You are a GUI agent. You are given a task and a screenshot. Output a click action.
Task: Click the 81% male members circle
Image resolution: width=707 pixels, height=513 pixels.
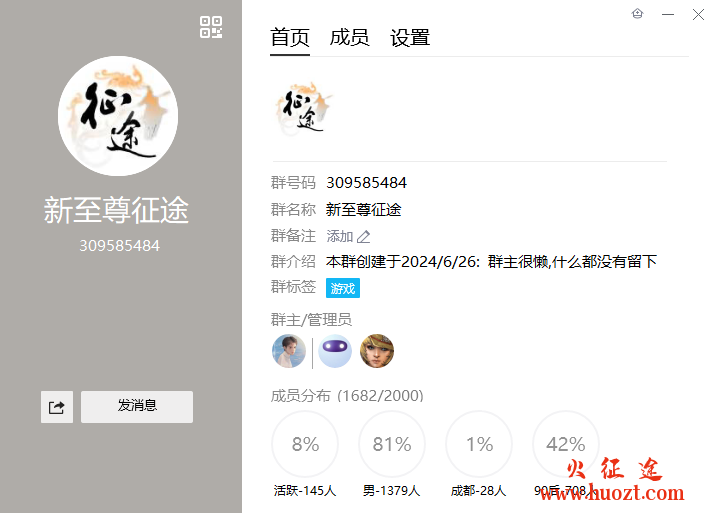coord(392,444)
